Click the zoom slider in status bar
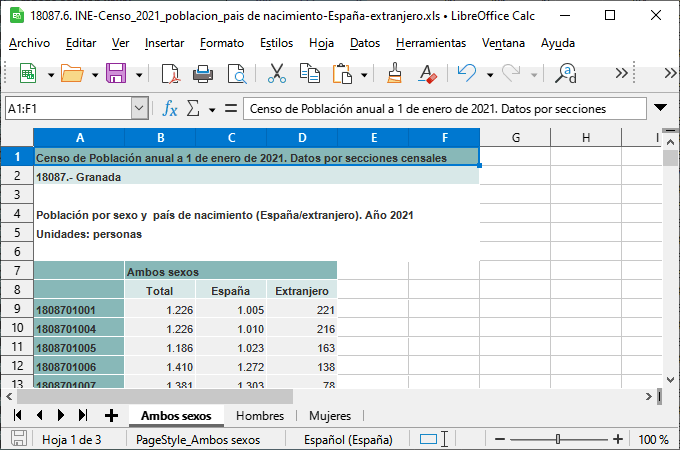Image resolution: width=680 pixels, height=450 pixels. [x=558, y=439]
